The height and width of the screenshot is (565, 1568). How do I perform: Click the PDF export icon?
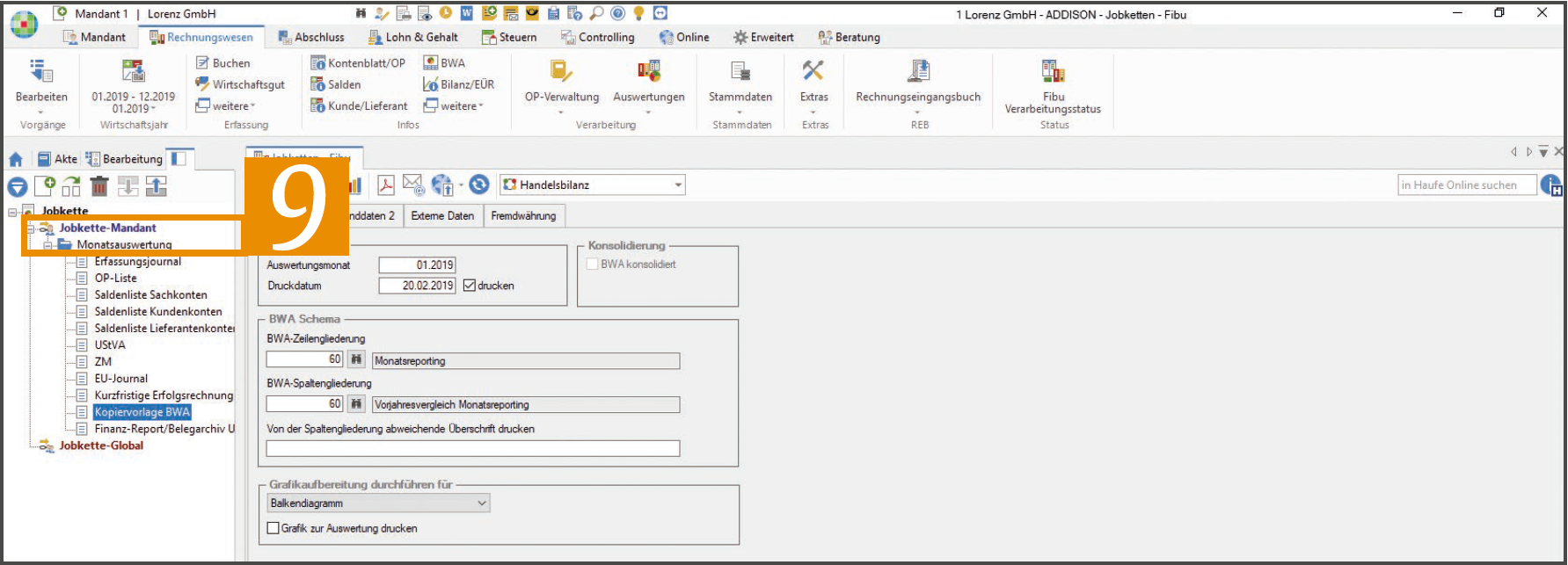(385, 185)
